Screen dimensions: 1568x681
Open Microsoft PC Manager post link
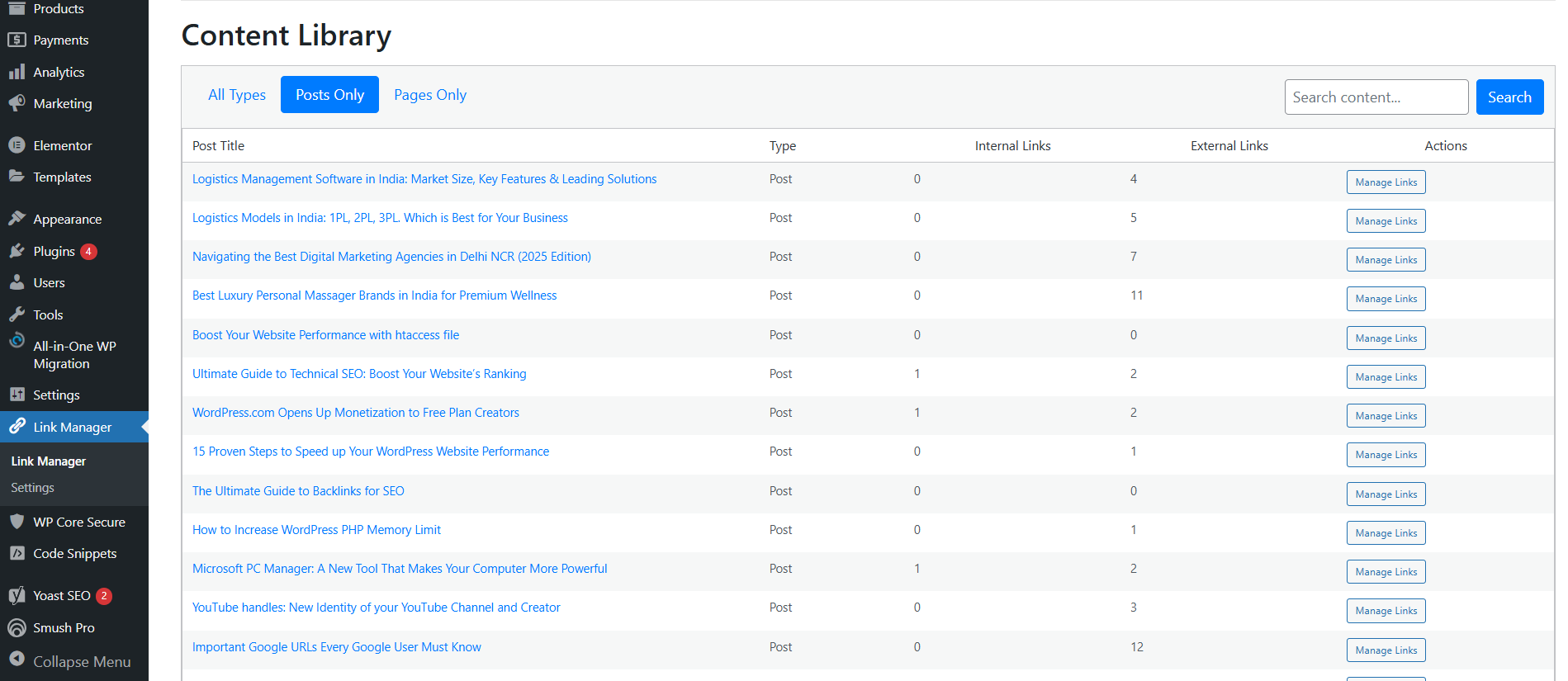400,569
